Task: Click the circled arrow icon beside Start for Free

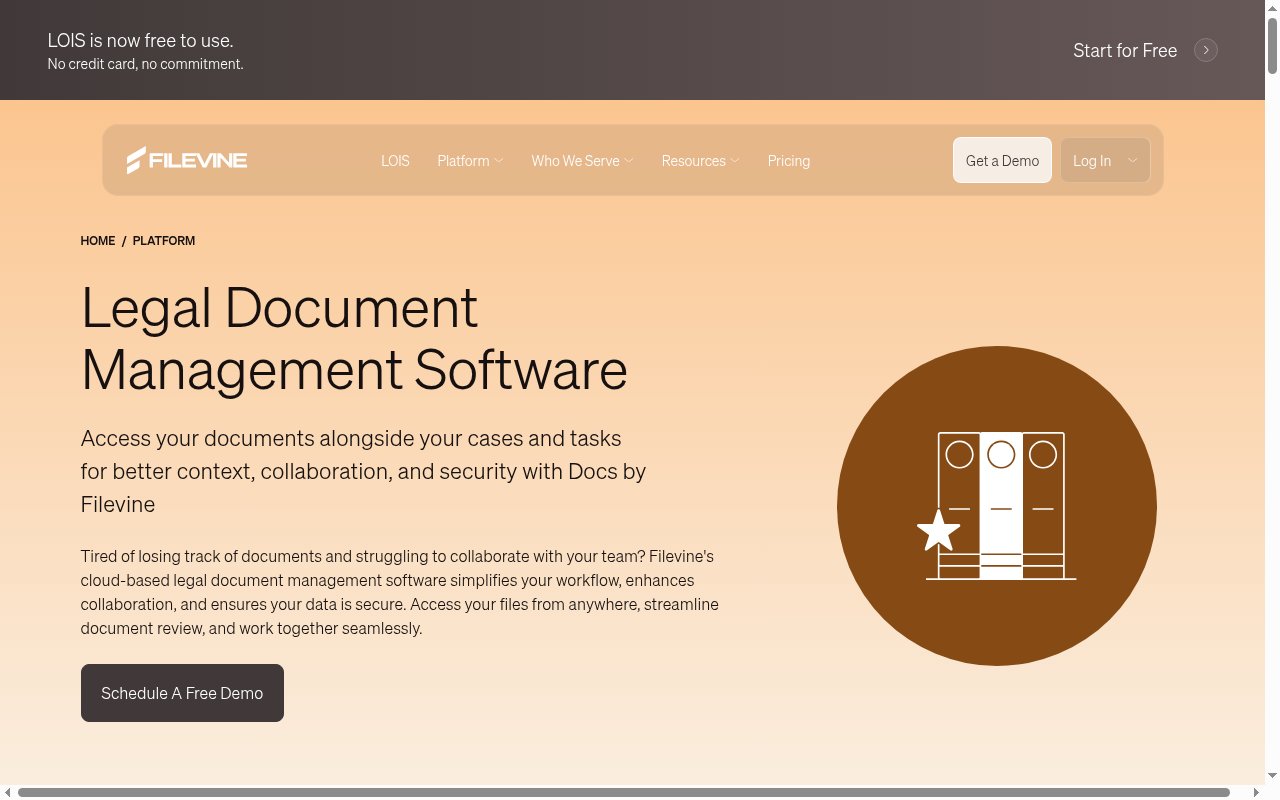Action: click(x=1206, y=50)
